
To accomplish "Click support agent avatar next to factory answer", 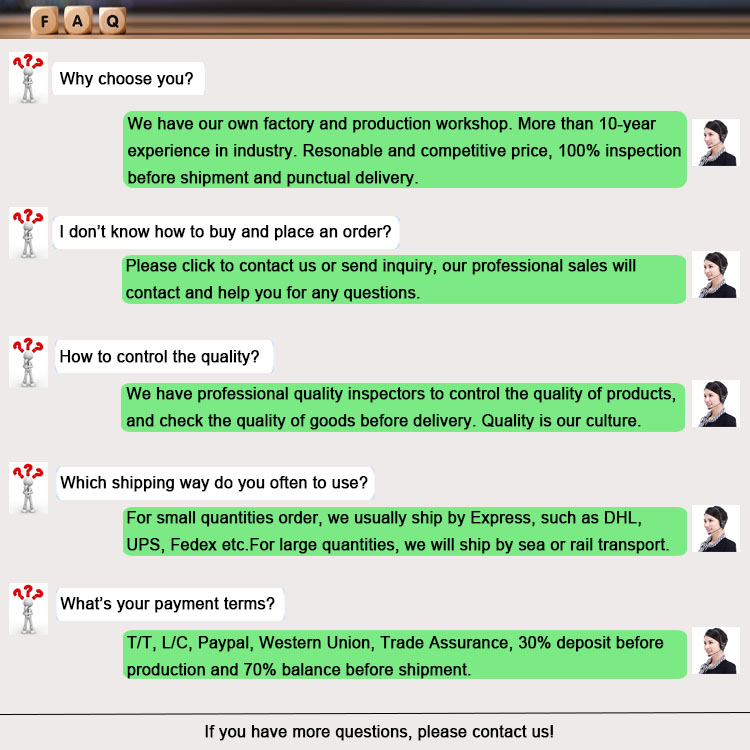I will pyautogui.click(x=716, y=143).
